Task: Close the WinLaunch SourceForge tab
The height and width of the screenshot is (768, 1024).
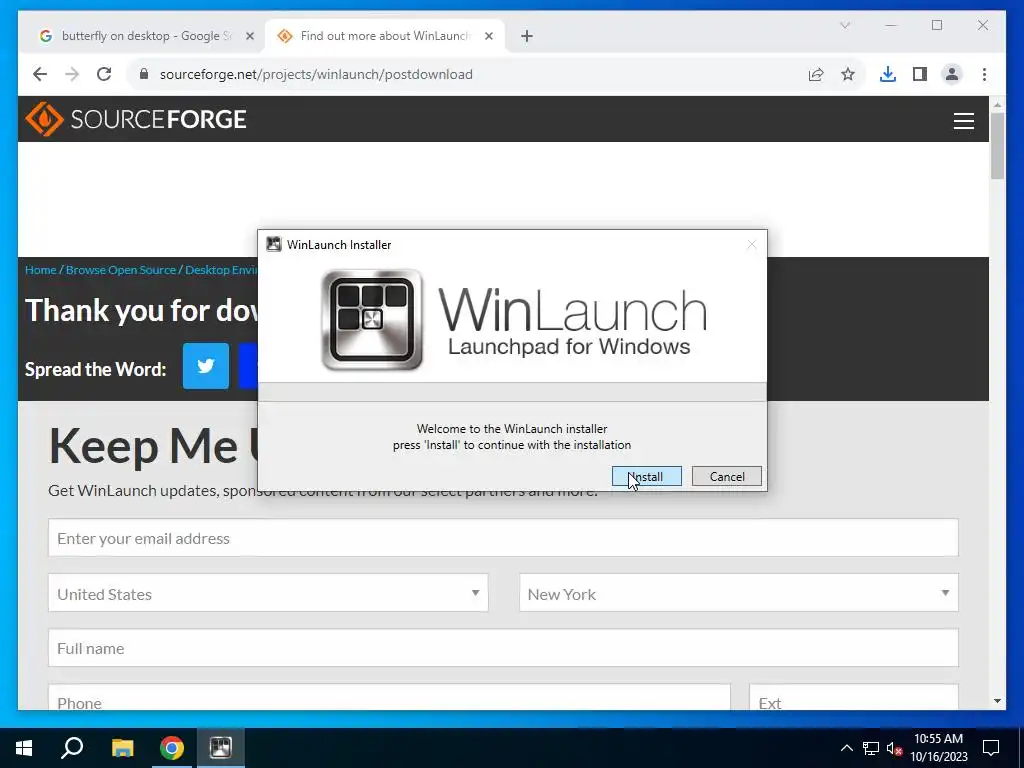Action: pyautogui.click(x=488, y=36)
